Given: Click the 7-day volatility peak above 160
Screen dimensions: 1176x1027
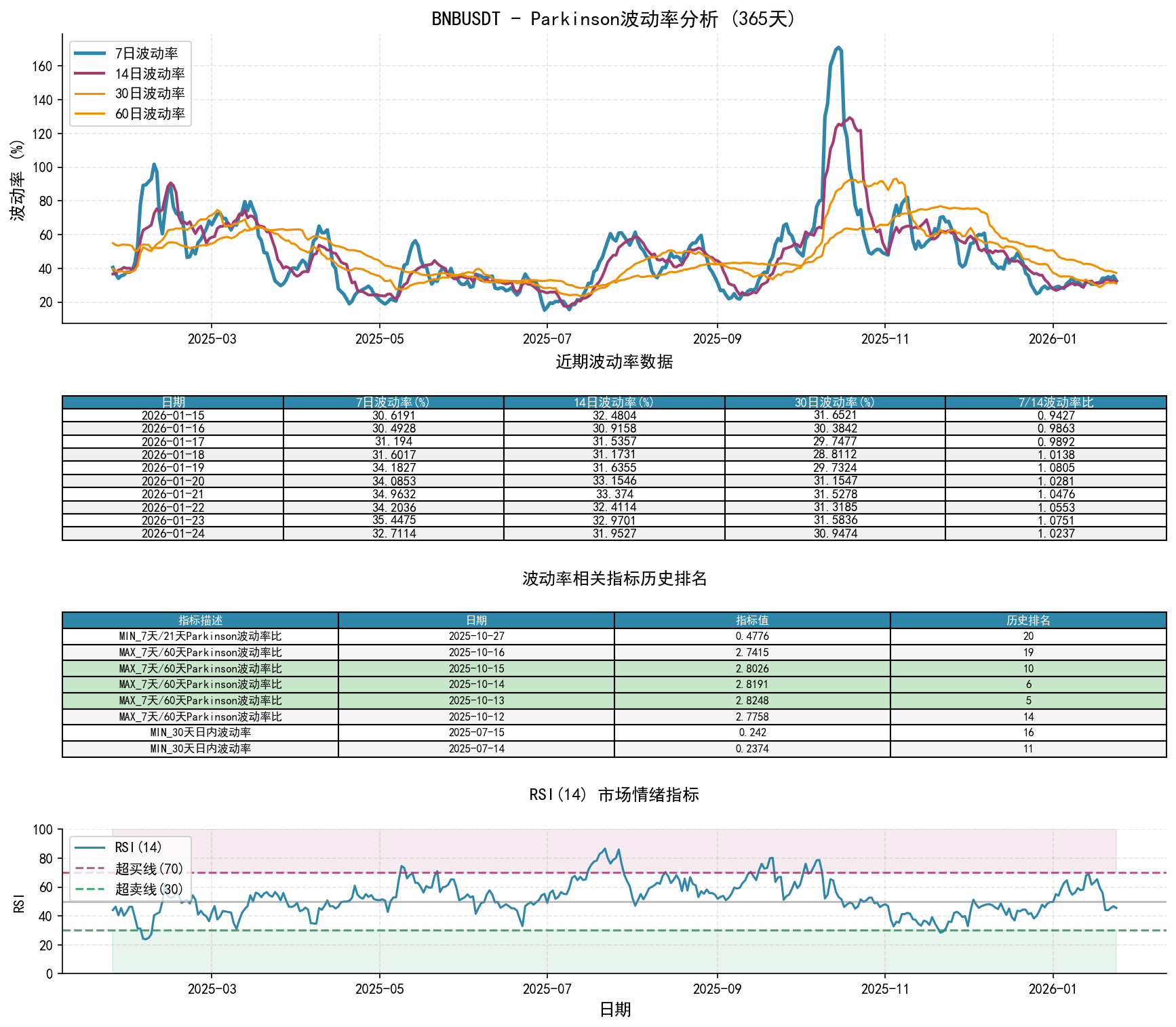Looking at the screenshot, I should pyautogui.click(x=838, y=47).
